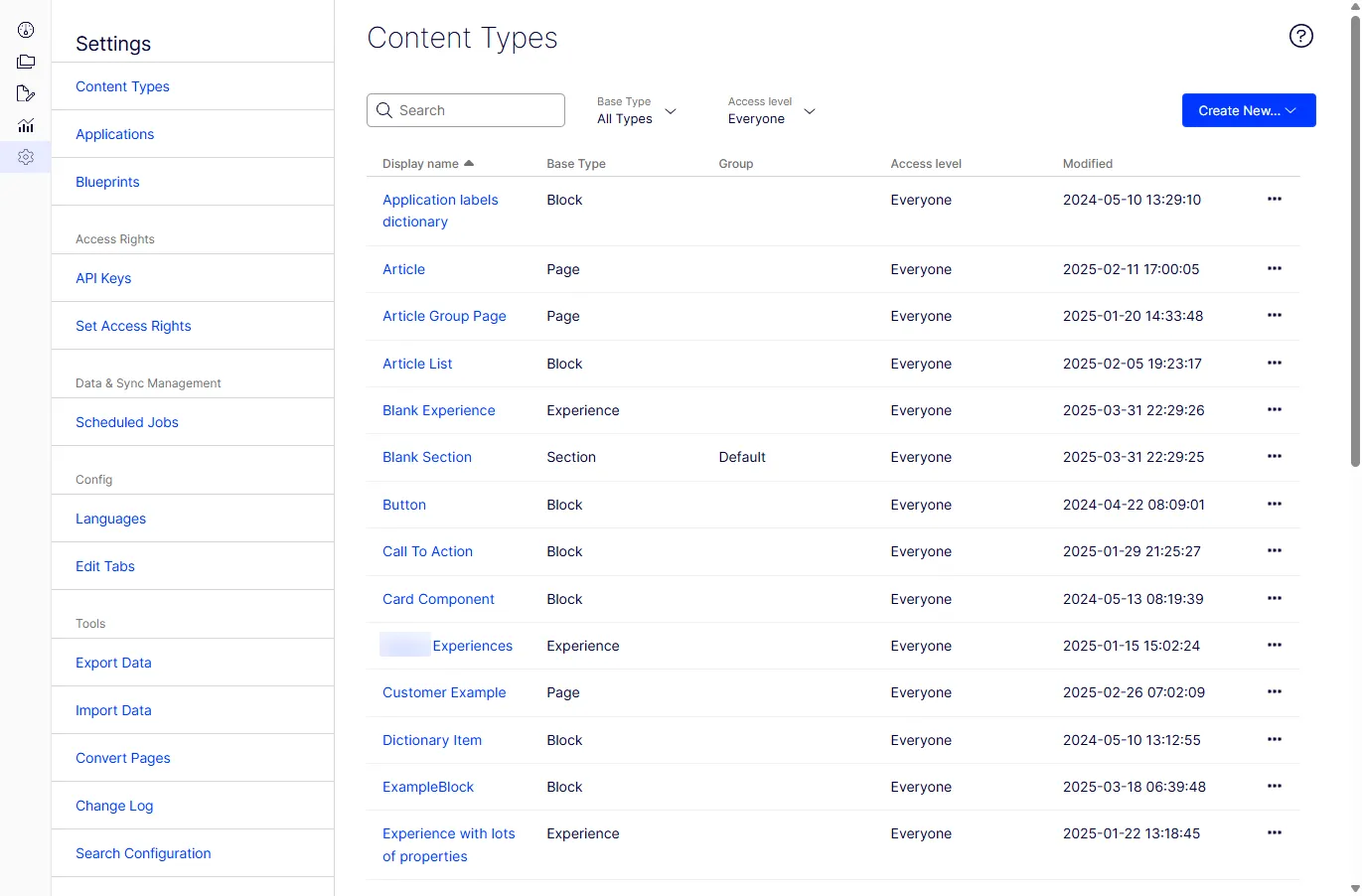Open Scheduled Jobs settings item

(x=127, y=422)
